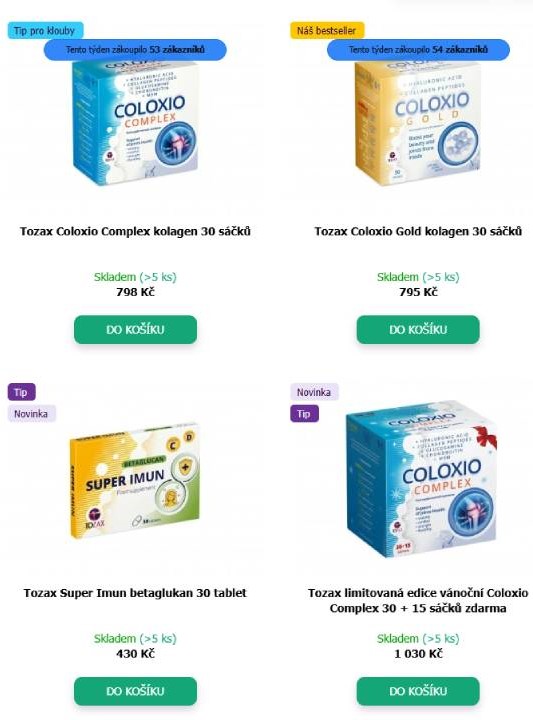The height and width of the screenshot is (720, 533).
Task: Add Coloxio Complex kolagen to cart
Action: click(x=135, y=329)
